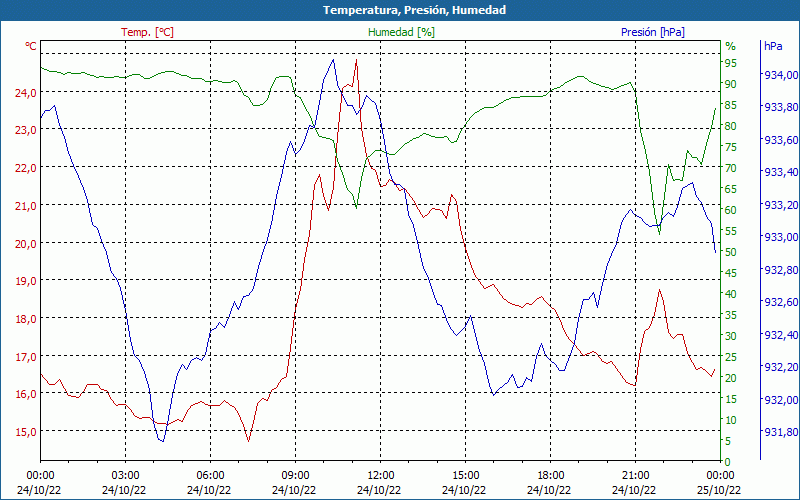This screenshot has width=800, height=500.
Task: Click the 24,0 temperature axis value
Action: coord(24,92)
